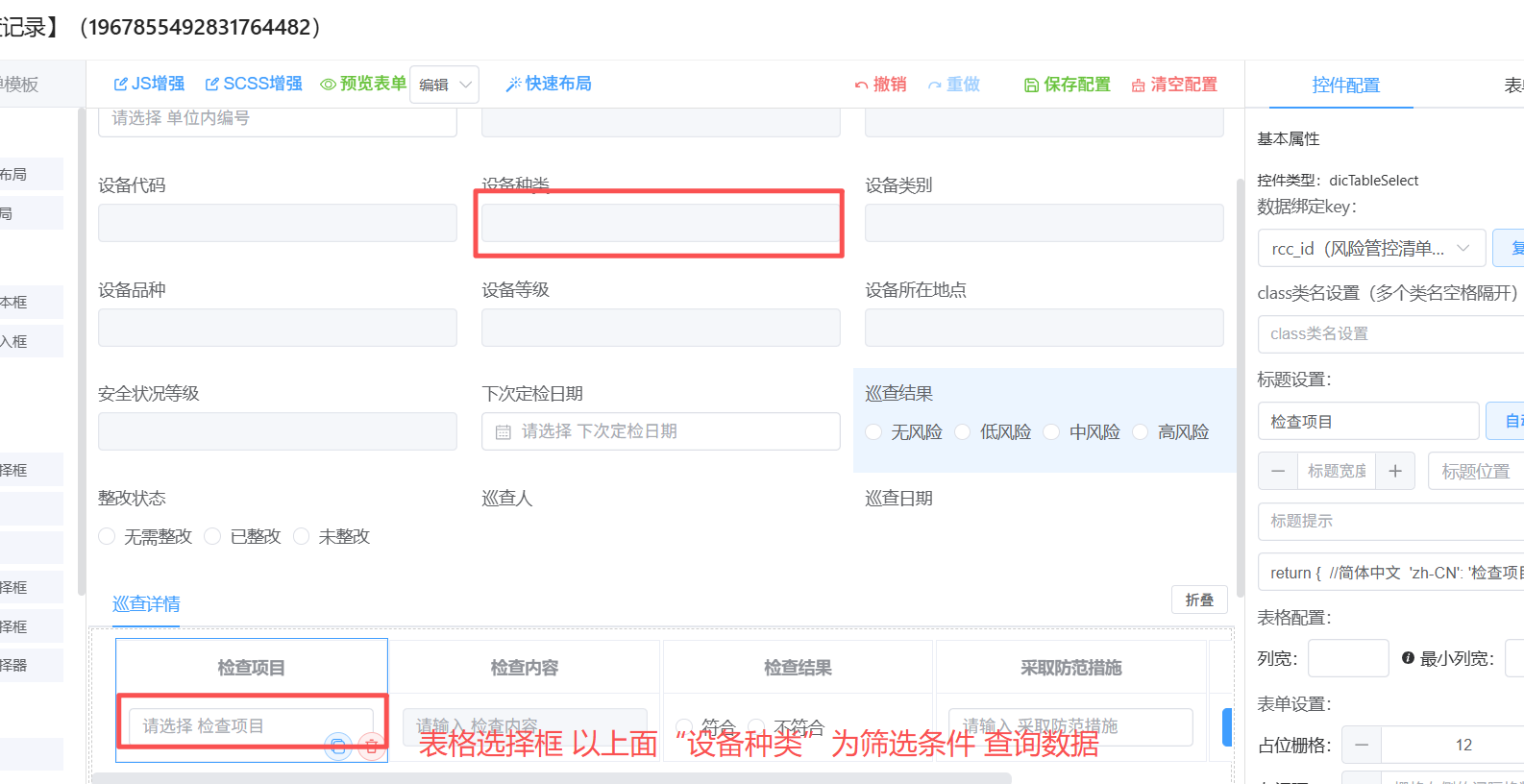Click the 检查项目 column header
The width and height of the screenshot is (1524, 784).
coord(251,667)
